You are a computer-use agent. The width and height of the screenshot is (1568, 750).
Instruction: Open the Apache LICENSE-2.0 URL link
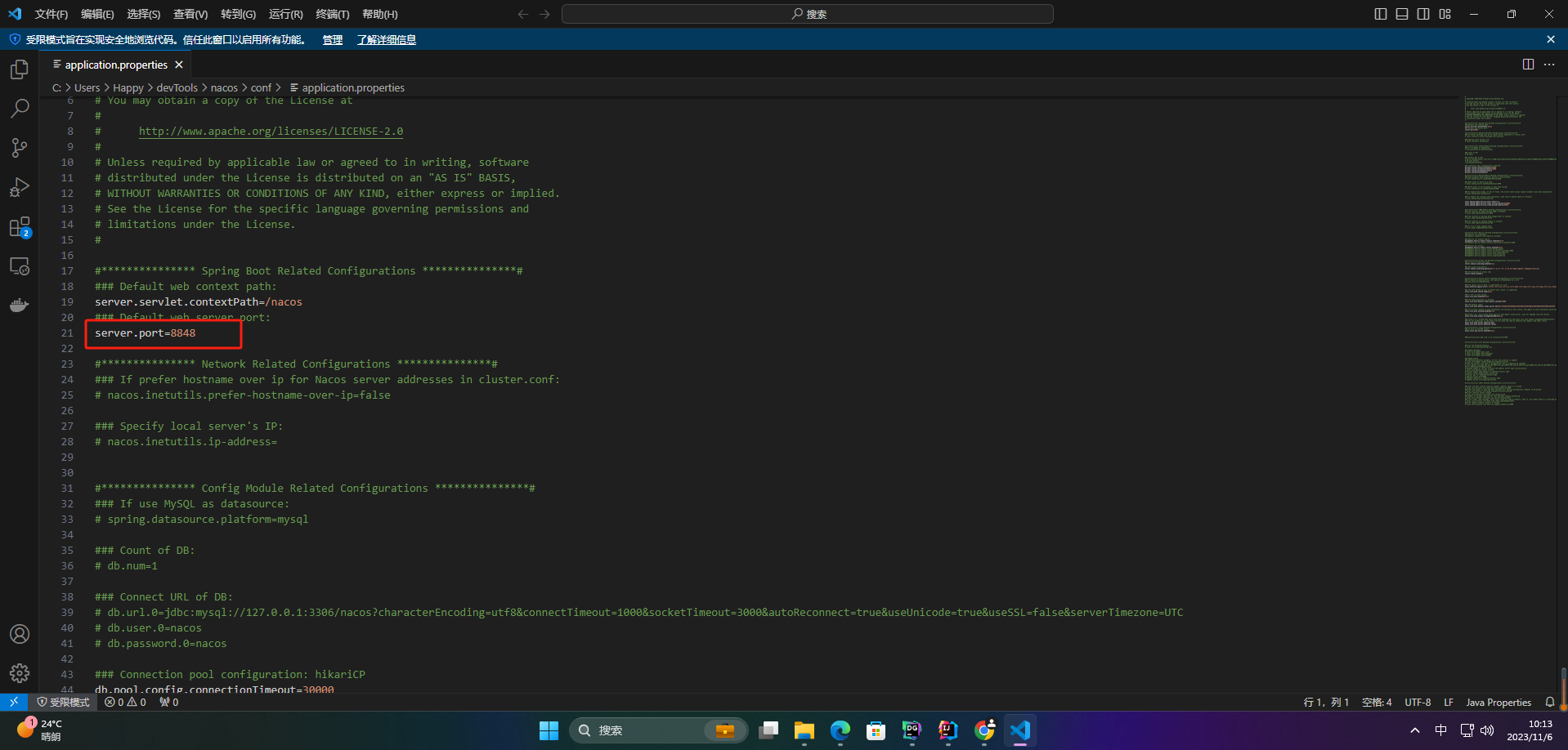(271, 131)
